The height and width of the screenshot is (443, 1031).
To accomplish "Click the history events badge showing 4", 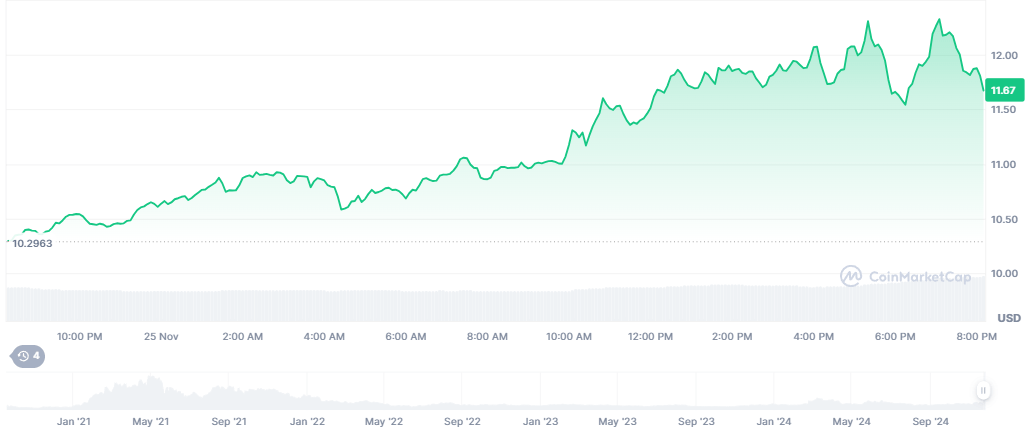I will click(28, 356).
